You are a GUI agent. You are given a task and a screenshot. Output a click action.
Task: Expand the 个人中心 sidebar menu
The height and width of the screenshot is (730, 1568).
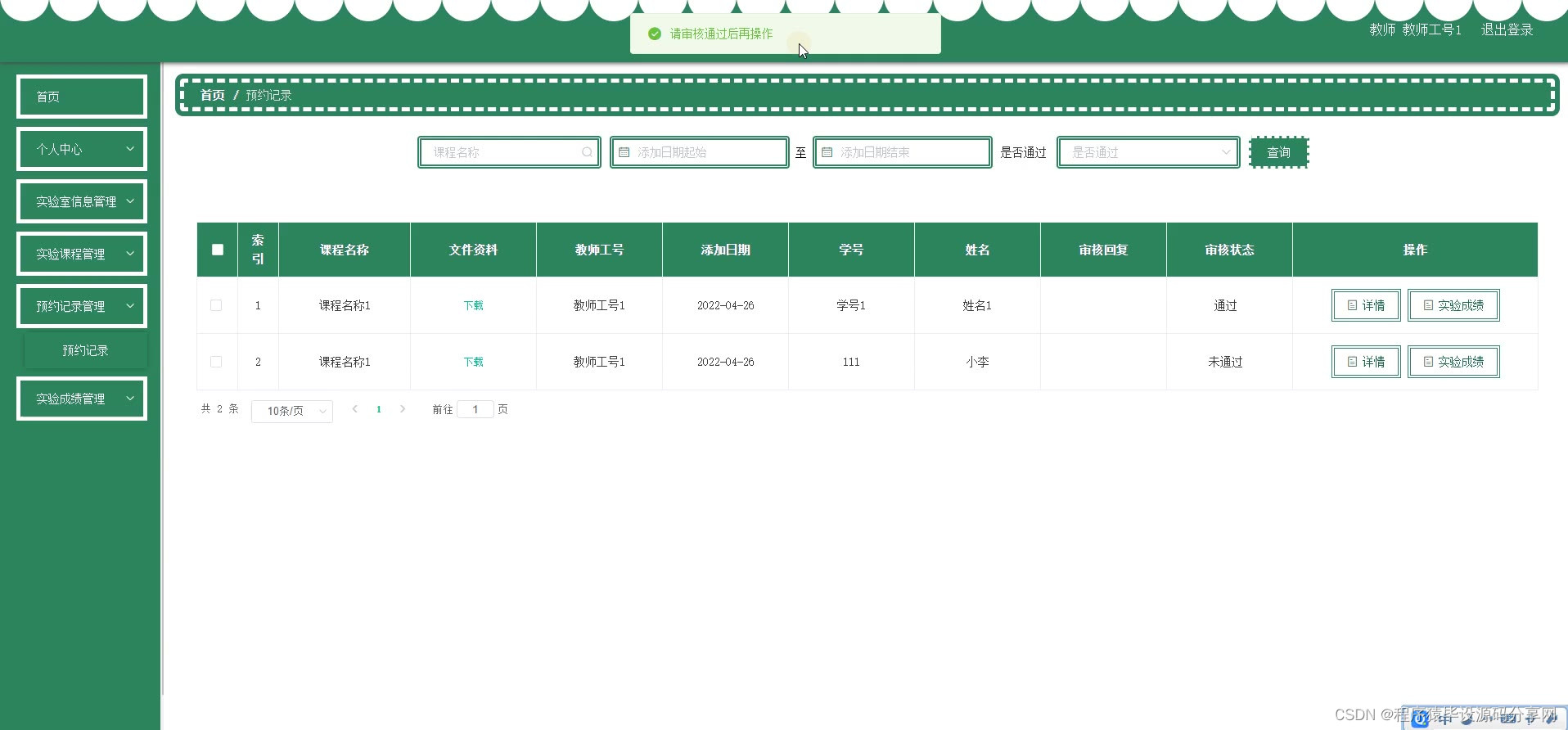[82, 149]
